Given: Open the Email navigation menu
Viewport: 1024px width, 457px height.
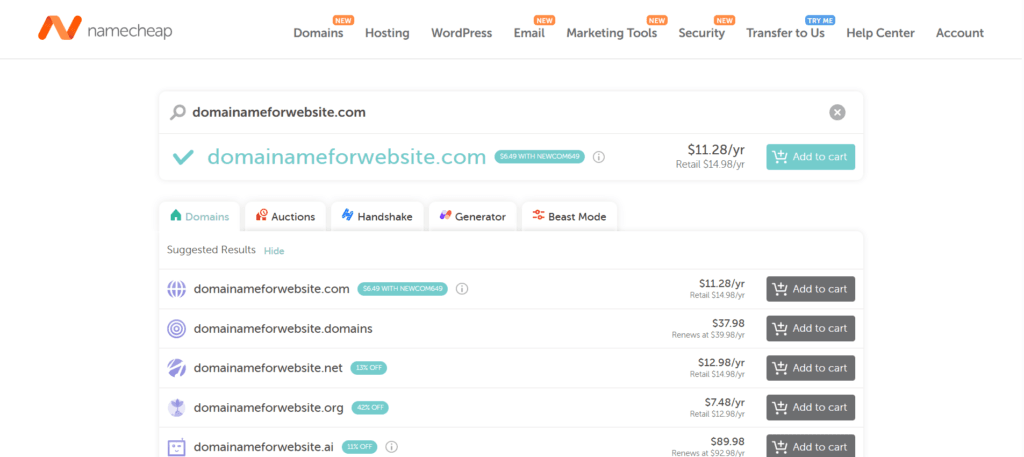Looking at the screenshot, I should tap(529, 33).
